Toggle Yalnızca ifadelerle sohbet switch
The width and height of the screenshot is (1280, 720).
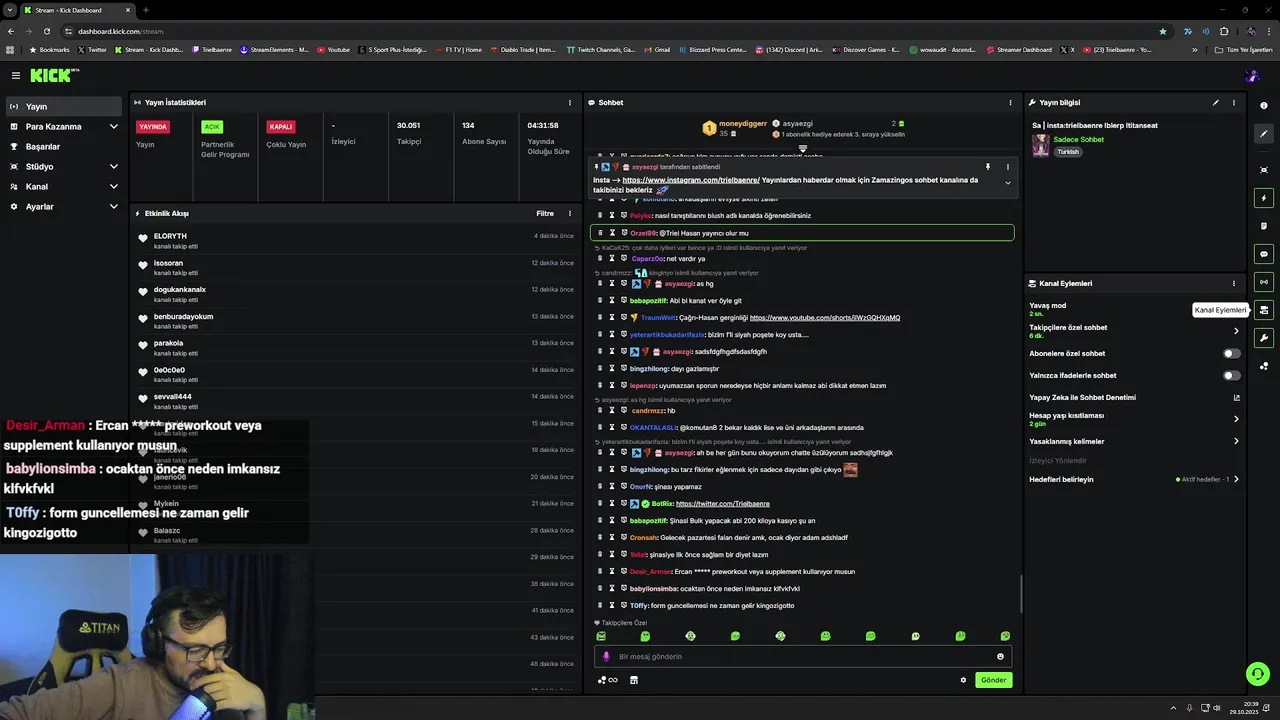coord(1232,376)
